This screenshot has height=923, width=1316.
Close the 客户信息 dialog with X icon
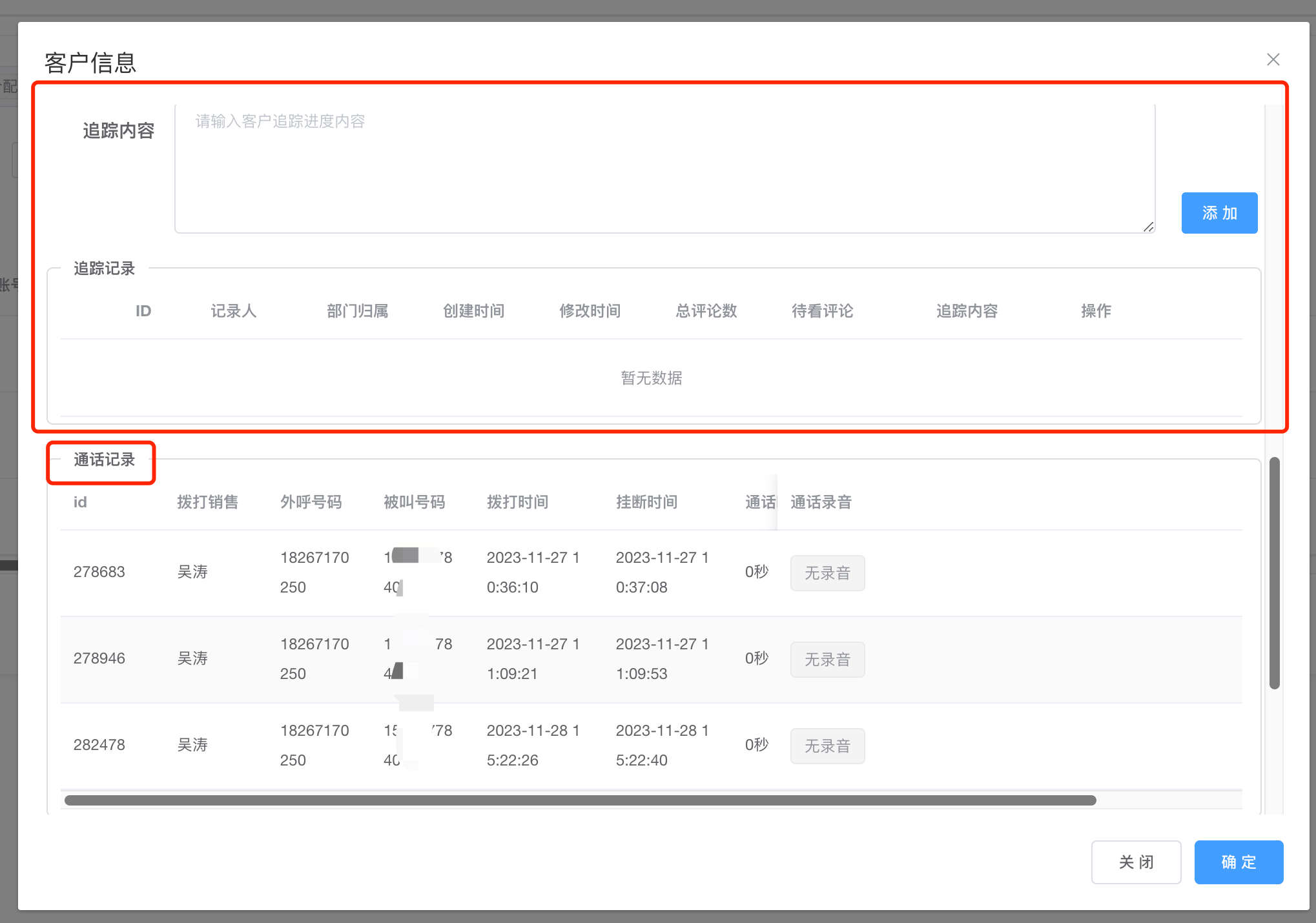1273,59
